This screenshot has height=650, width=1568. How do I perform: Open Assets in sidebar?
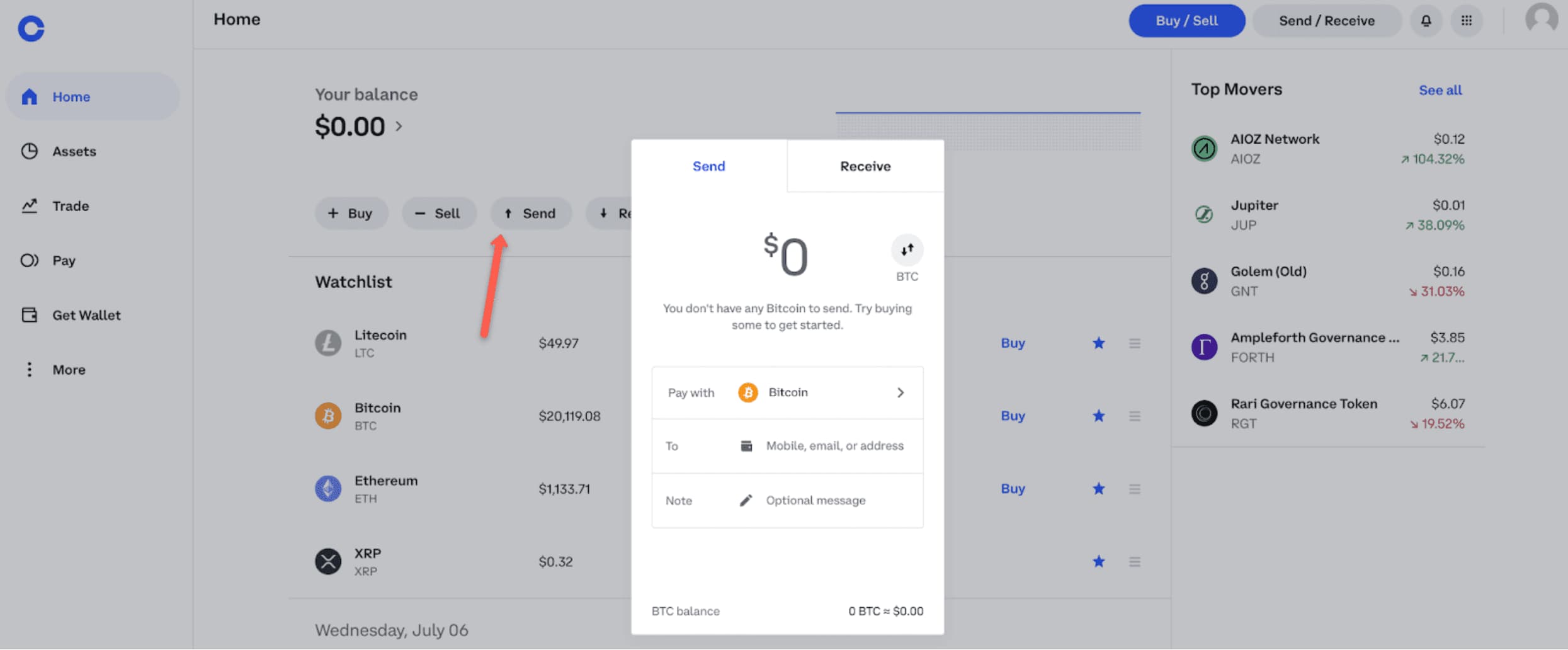(x=93, y=151)
